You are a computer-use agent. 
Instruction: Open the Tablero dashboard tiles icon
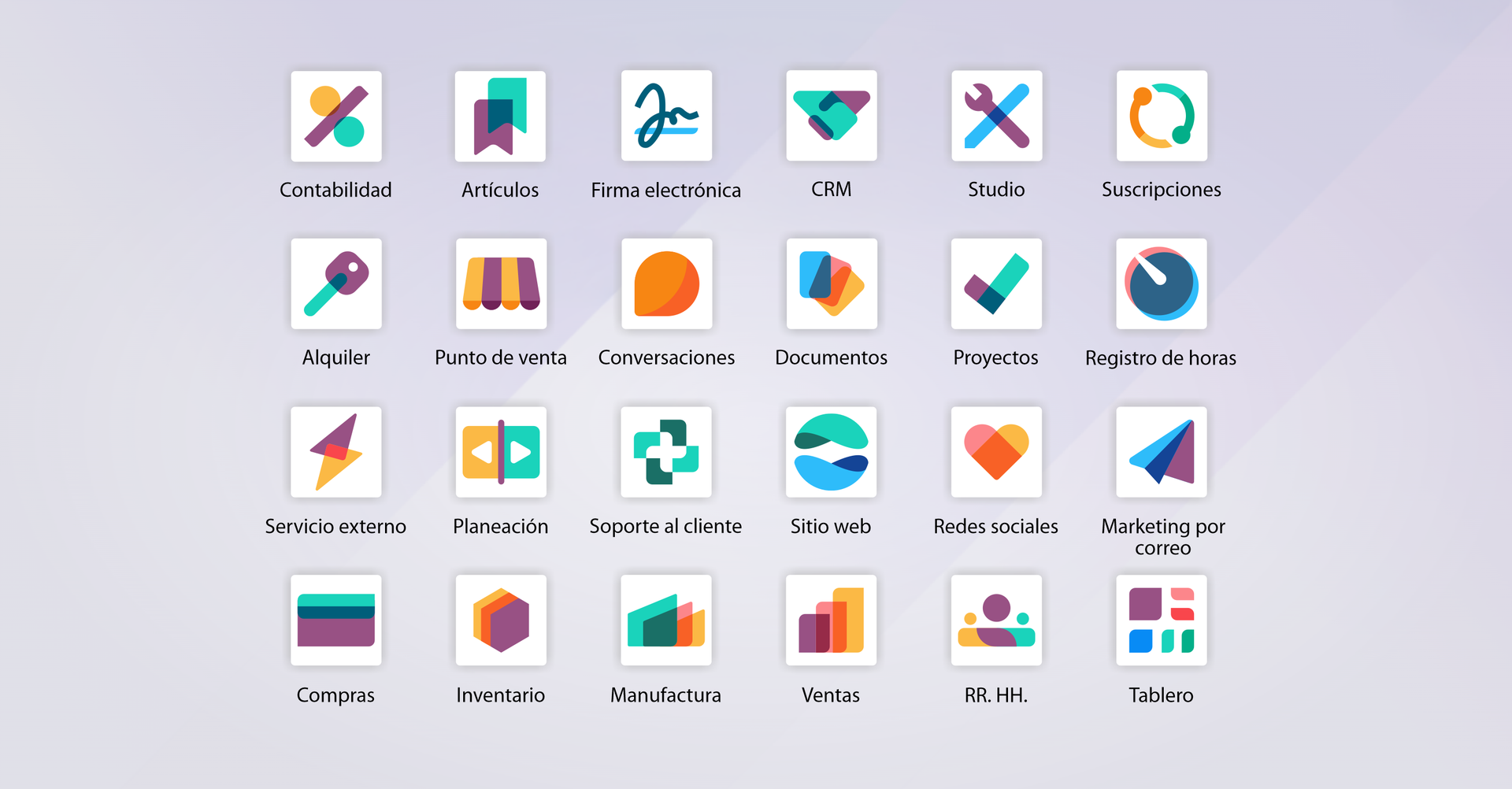pyautogui.click(x=1162, y=620)
